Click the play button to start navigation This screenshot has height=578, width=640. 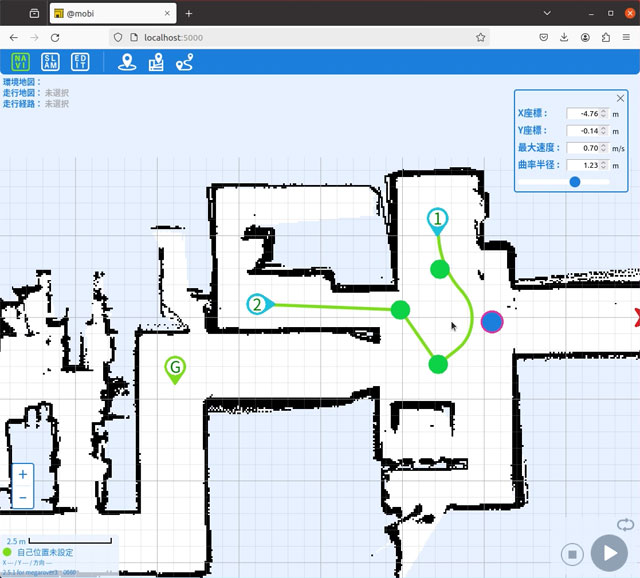pos(609,554)
